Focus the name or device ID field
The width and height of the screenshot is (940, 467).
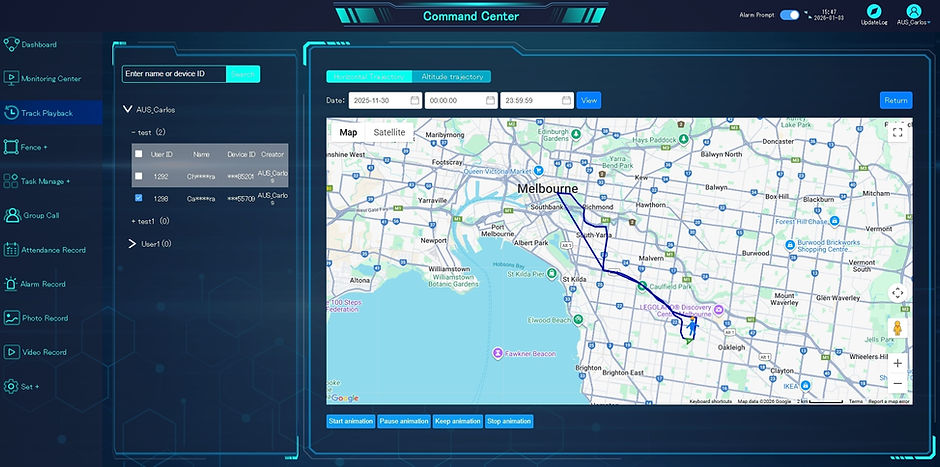(174, 74)
